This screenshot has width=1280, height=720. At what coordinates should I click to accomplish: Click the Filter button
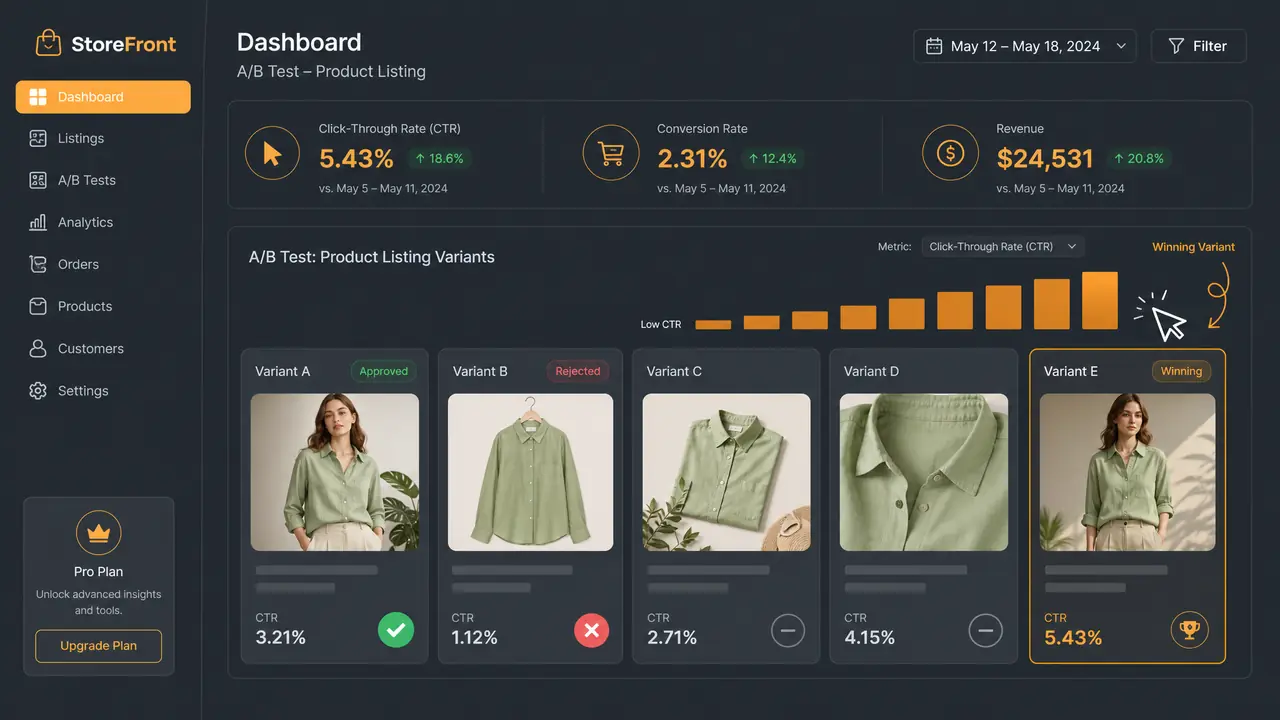[1198, 46]
